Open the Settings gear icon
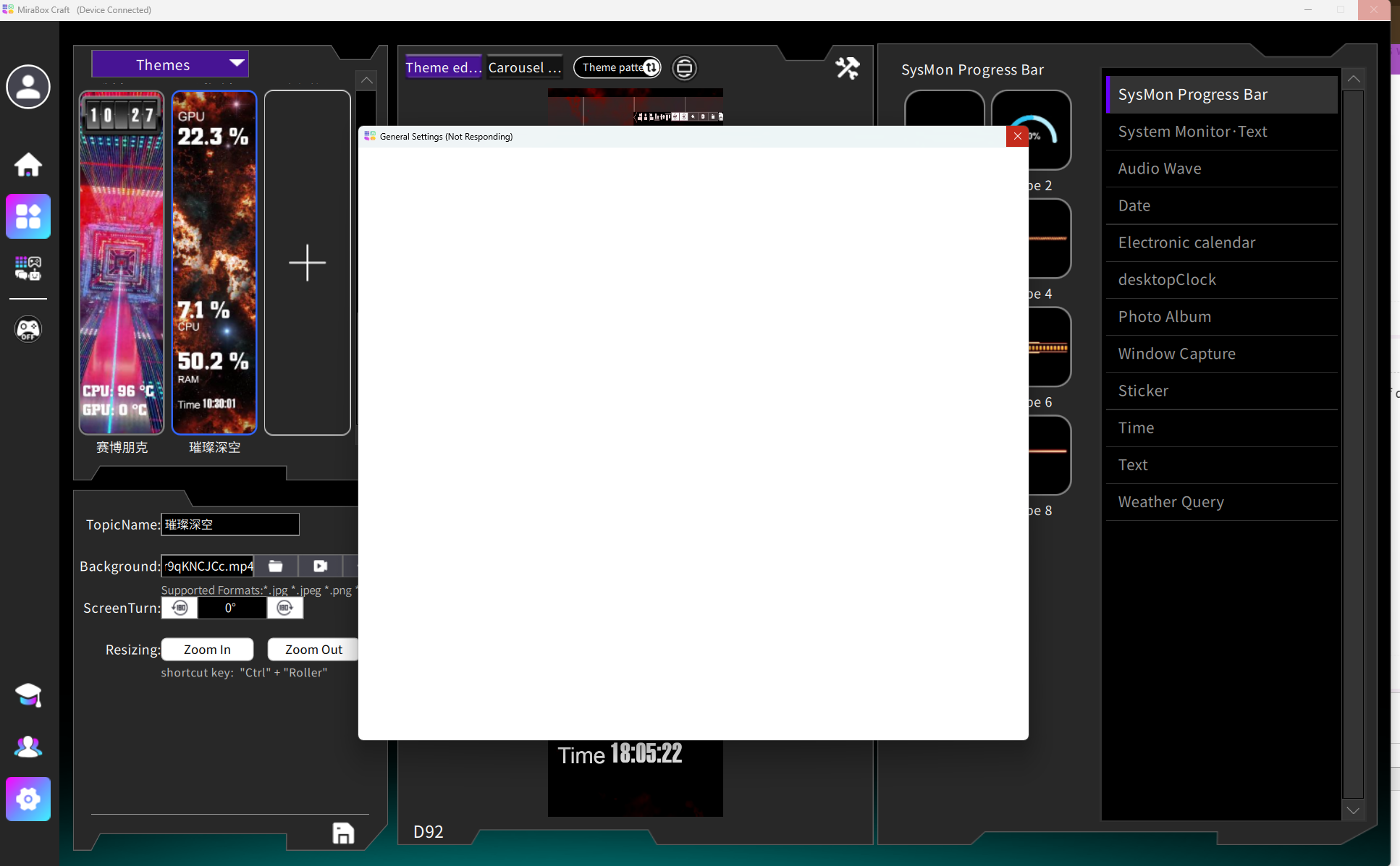This screenshot has width=1400, height=866. [28, 799]
